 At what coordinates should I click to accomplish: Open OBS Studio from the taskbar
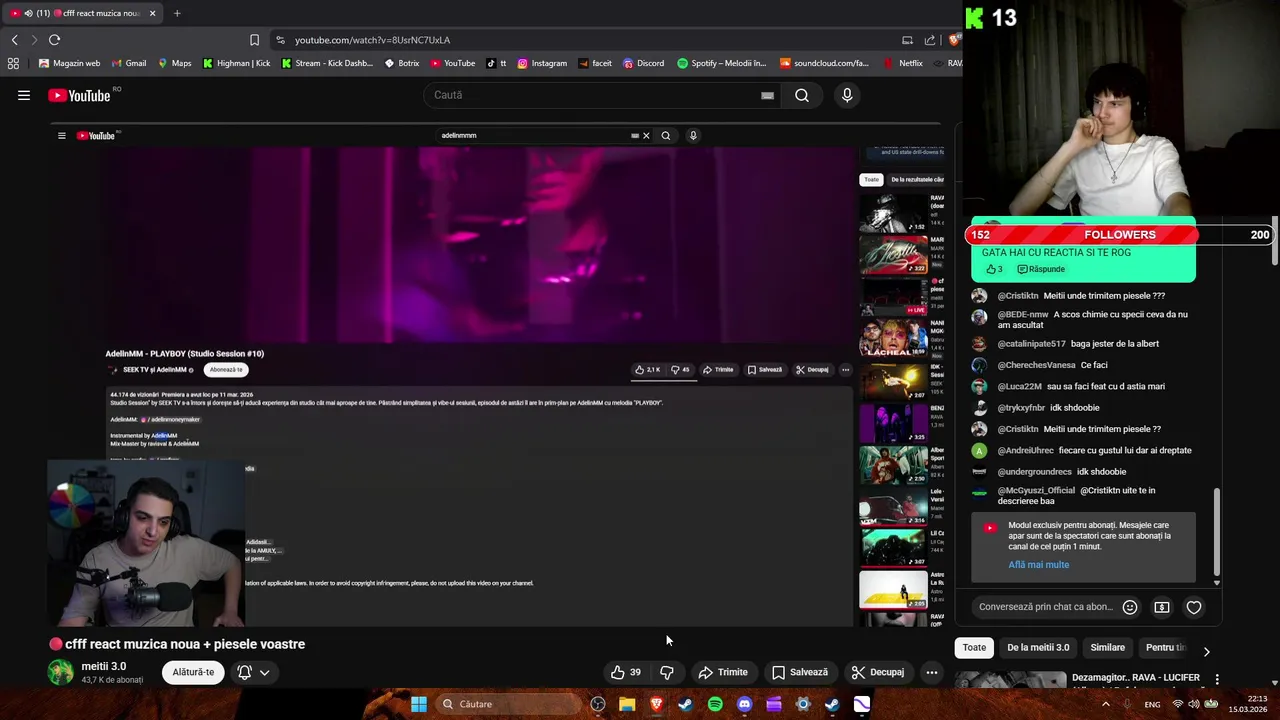598,704
